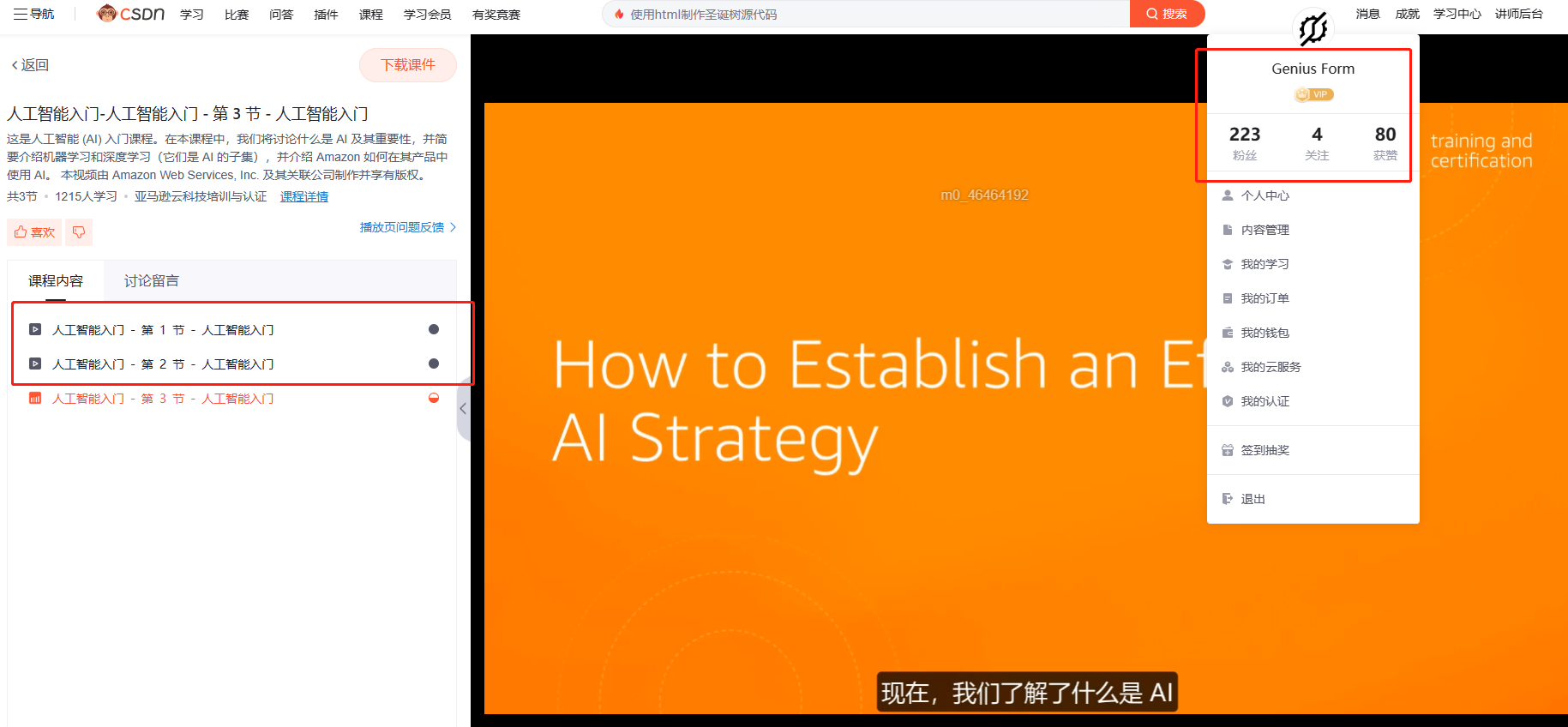Go back using 返回 chevron
The width and height of the screenshot is (1568, 727).
tap(30, 65)
